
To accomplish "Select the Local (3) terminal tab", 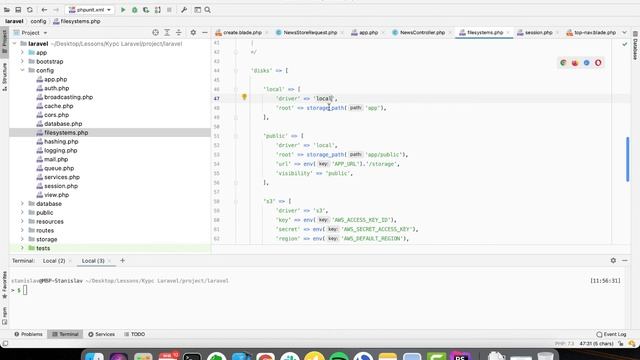I will point(93,261).
